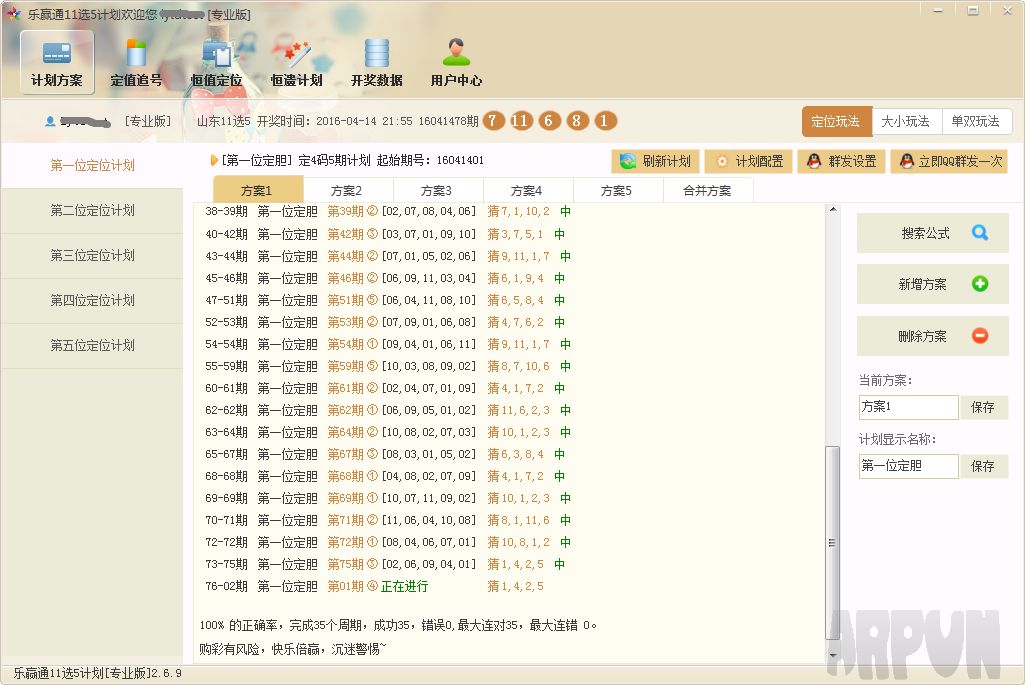Switch to 大小玩法 play mode
This screenshot has width=1025, height=685.
click(906, 121)
